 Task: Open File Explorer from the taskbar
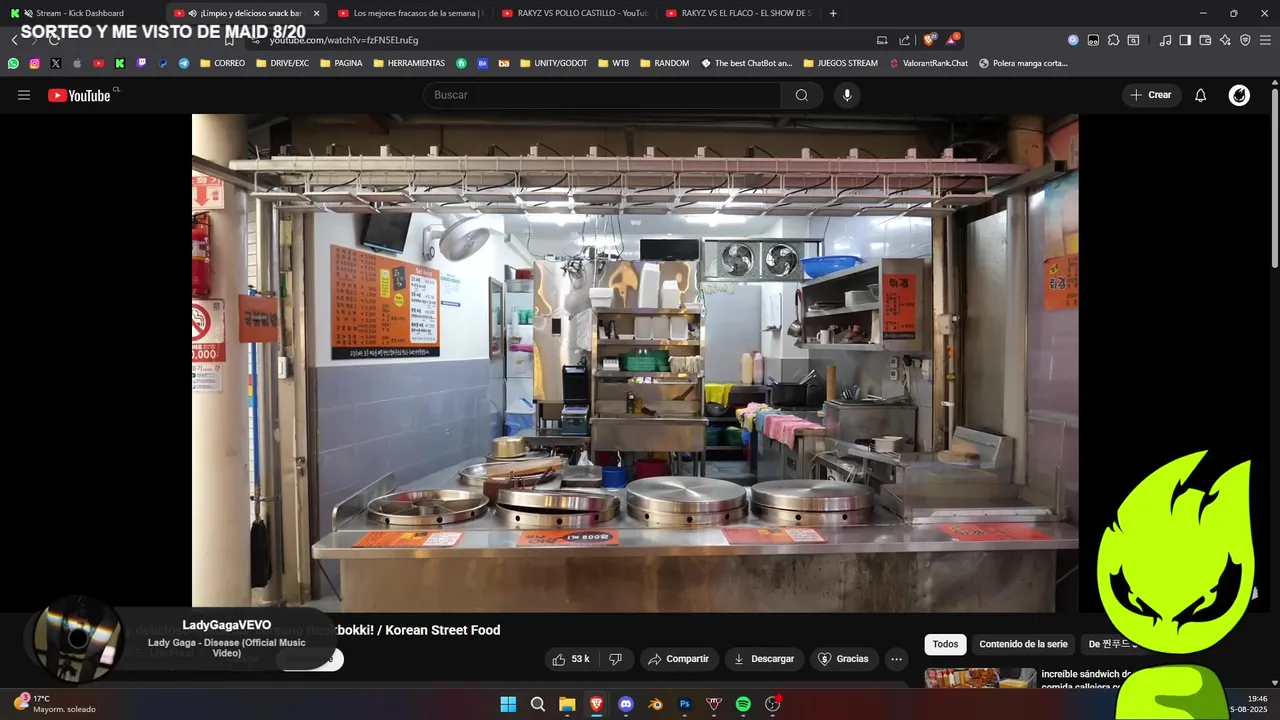point(567,704)
